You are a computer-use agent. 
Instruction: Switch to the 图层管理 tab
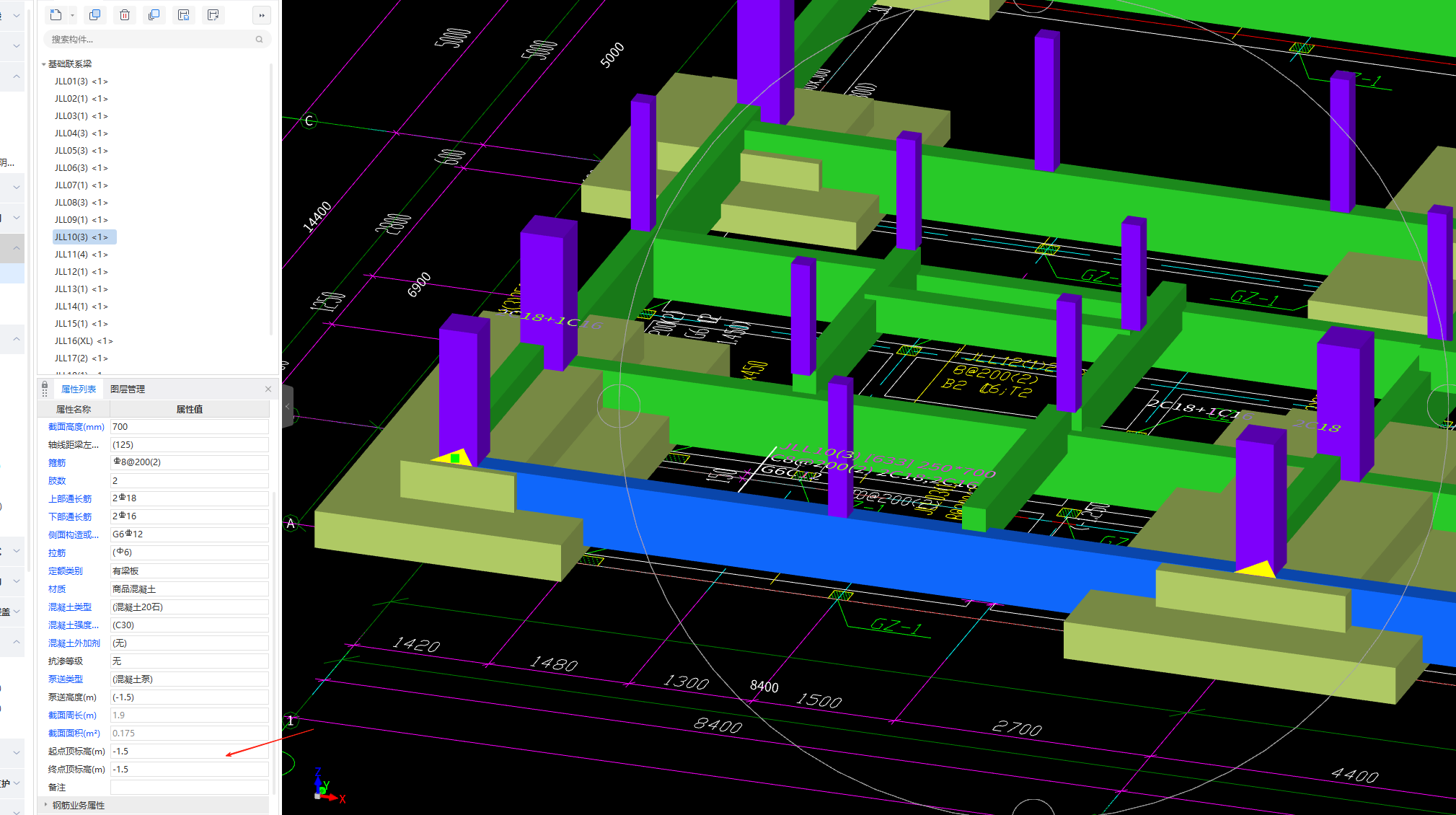point(128,389)
